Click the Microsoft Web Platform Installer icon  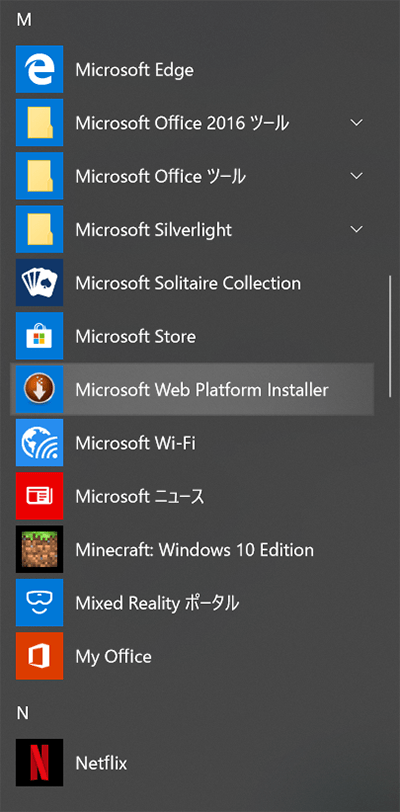coord(39,389)
